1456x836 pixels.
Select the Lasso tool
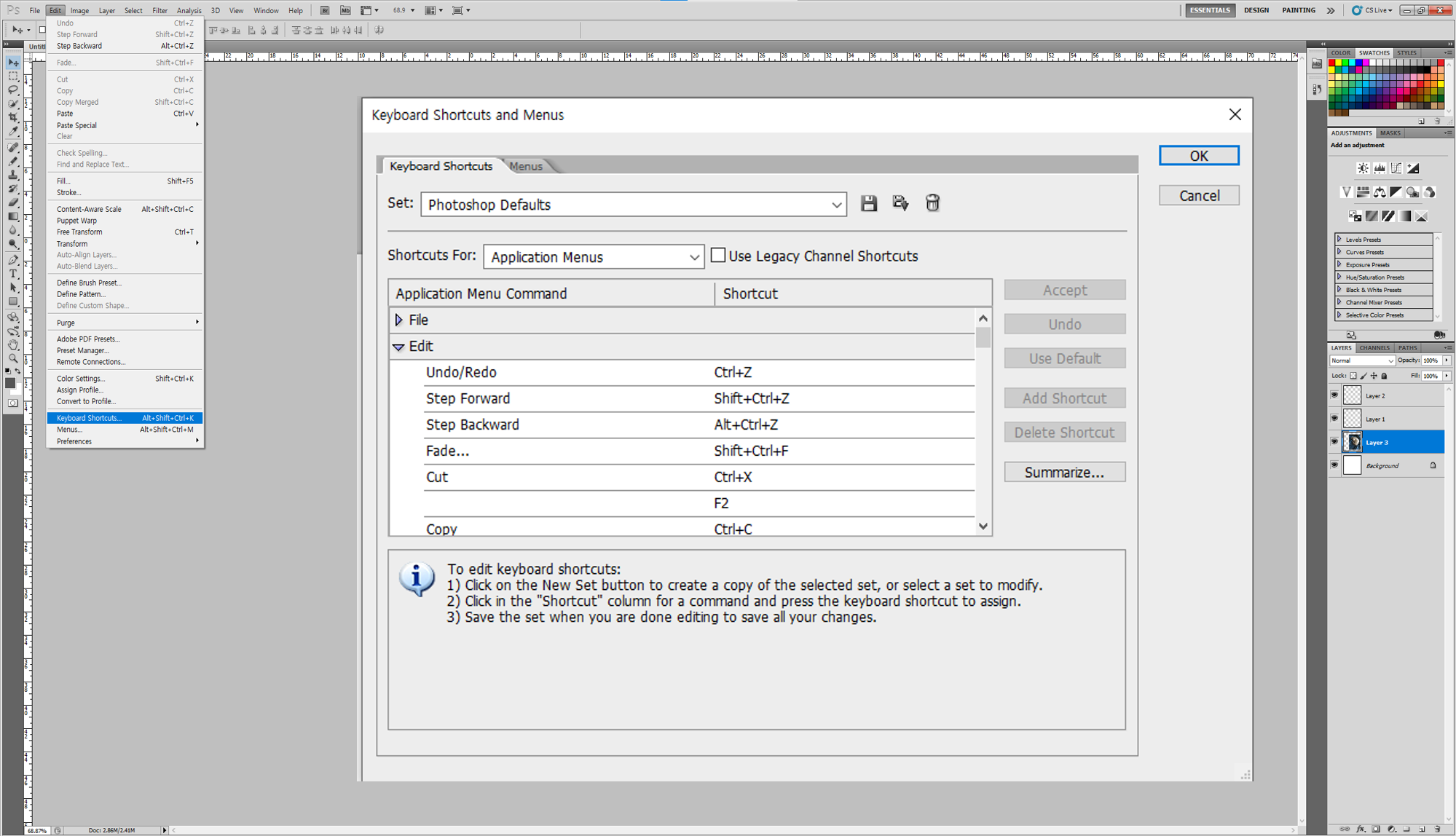(x=13, y=90)
